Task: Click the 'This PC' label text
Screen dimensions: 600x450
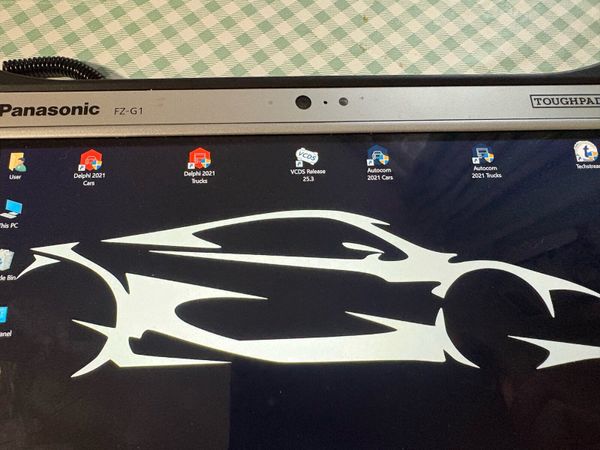Action: (8, 225)
